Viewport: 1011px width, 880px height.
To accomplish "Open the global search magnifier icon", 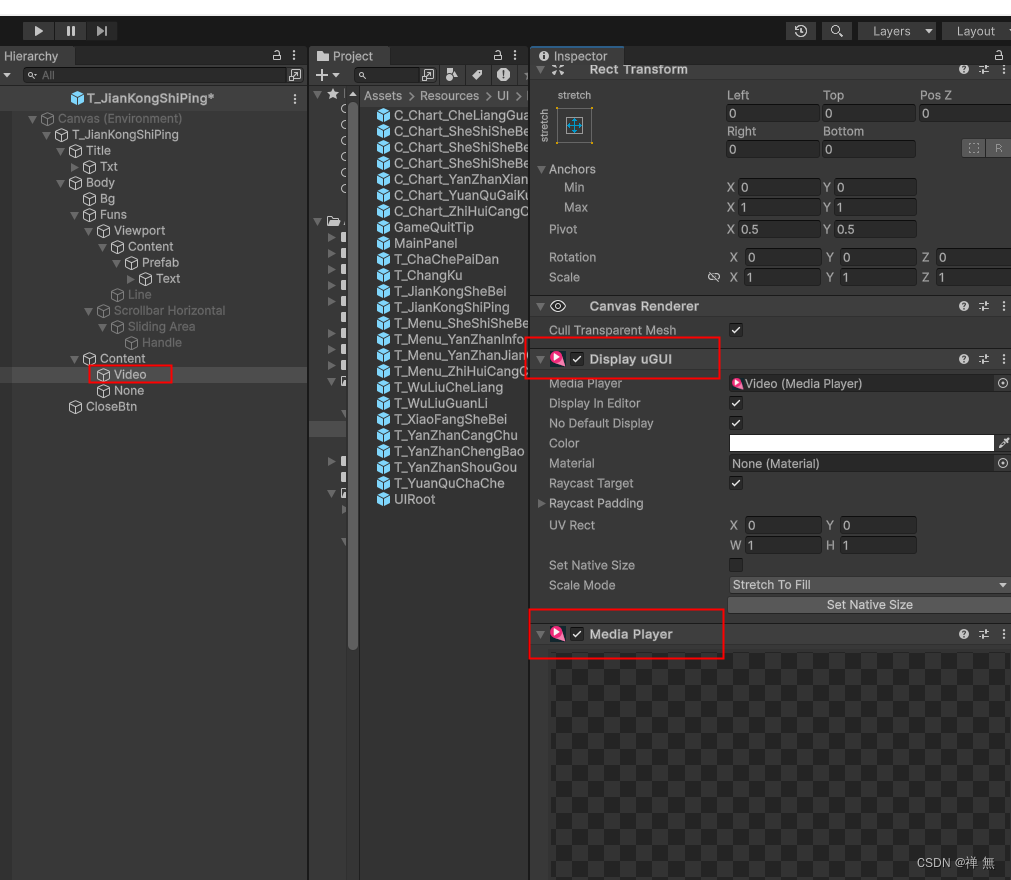I will (x=836, y=31).
